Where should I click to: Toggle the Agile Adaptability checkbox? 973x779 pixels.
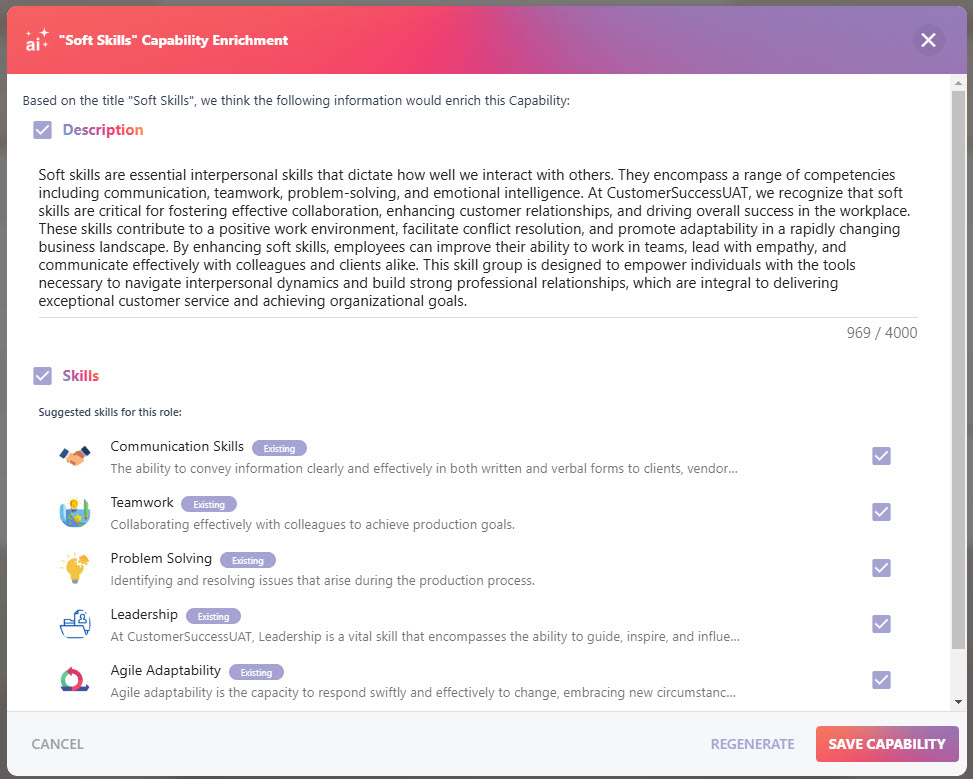pyautogui.click(x=881, y=680)
